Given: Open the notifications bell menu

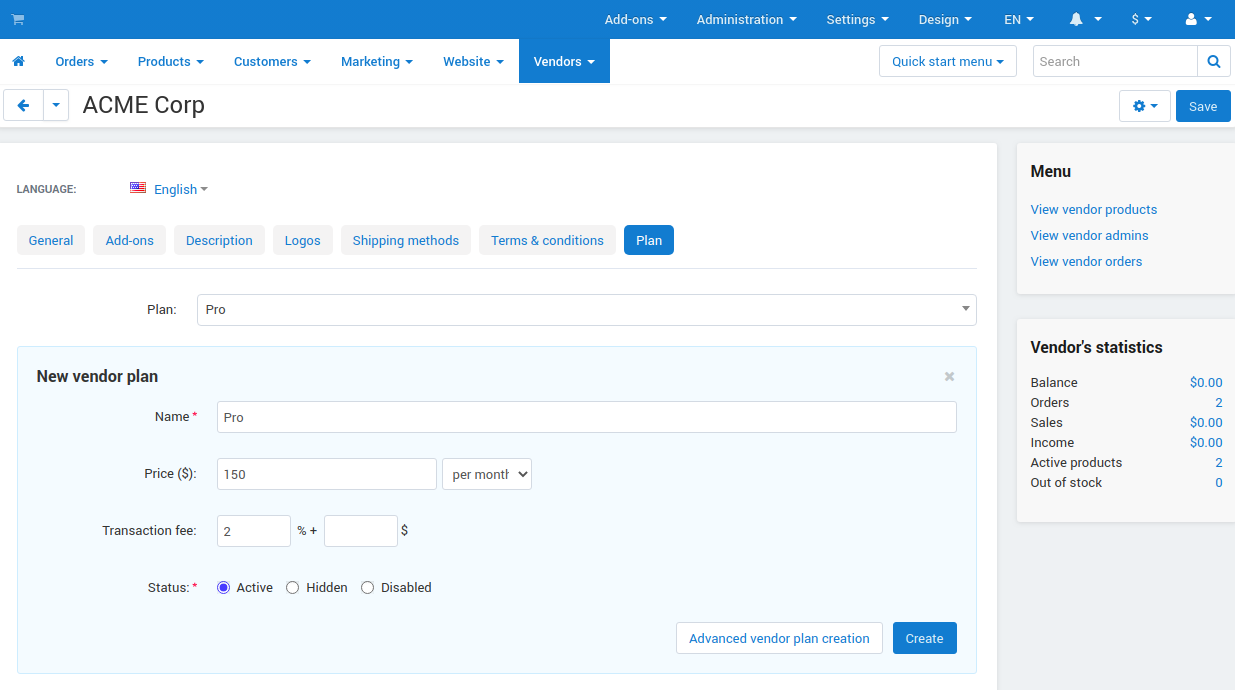Looking at the screenshot, I should (x=1086, y=19).
